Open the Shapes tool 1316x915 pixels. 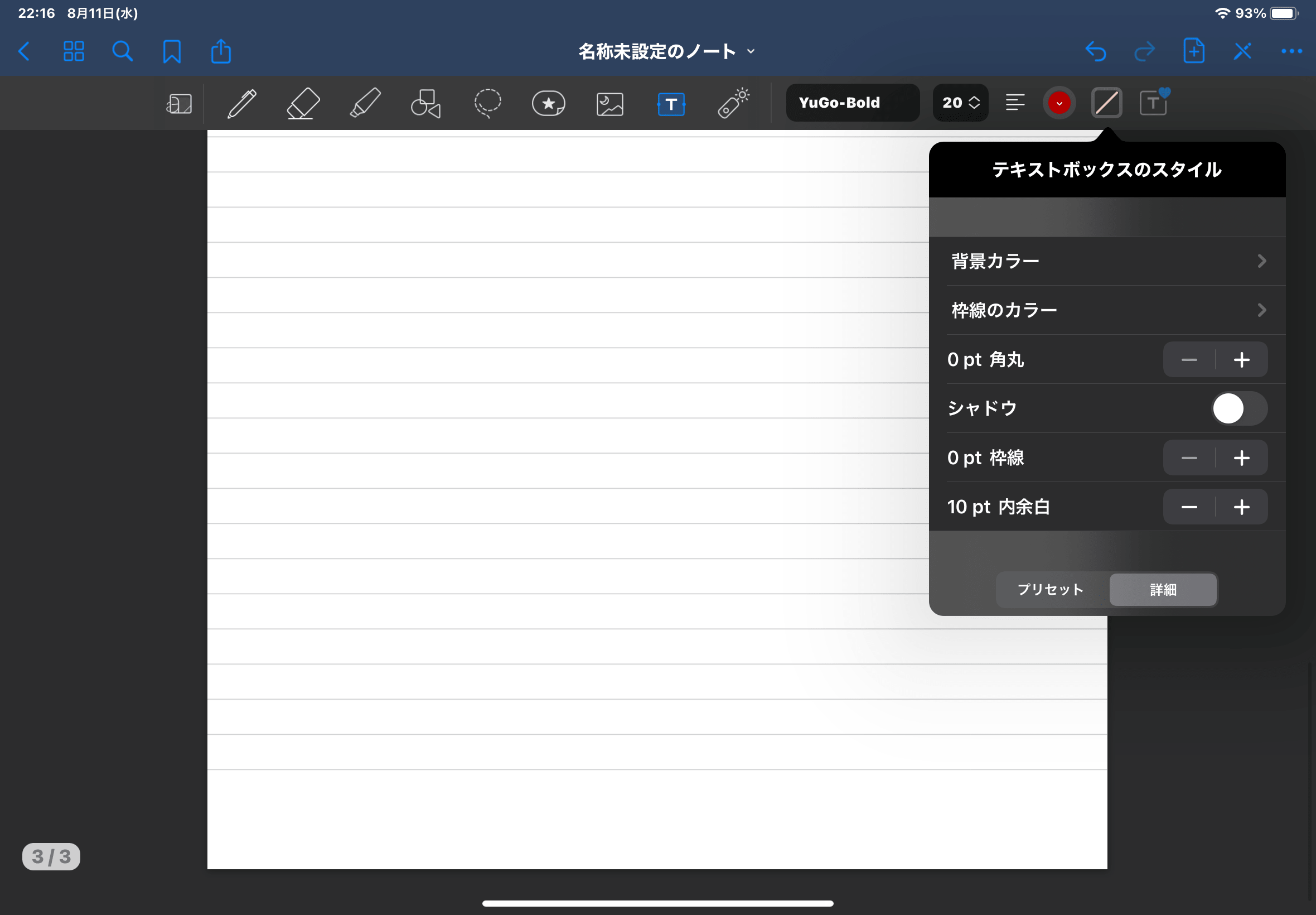(x=425, y=104)
